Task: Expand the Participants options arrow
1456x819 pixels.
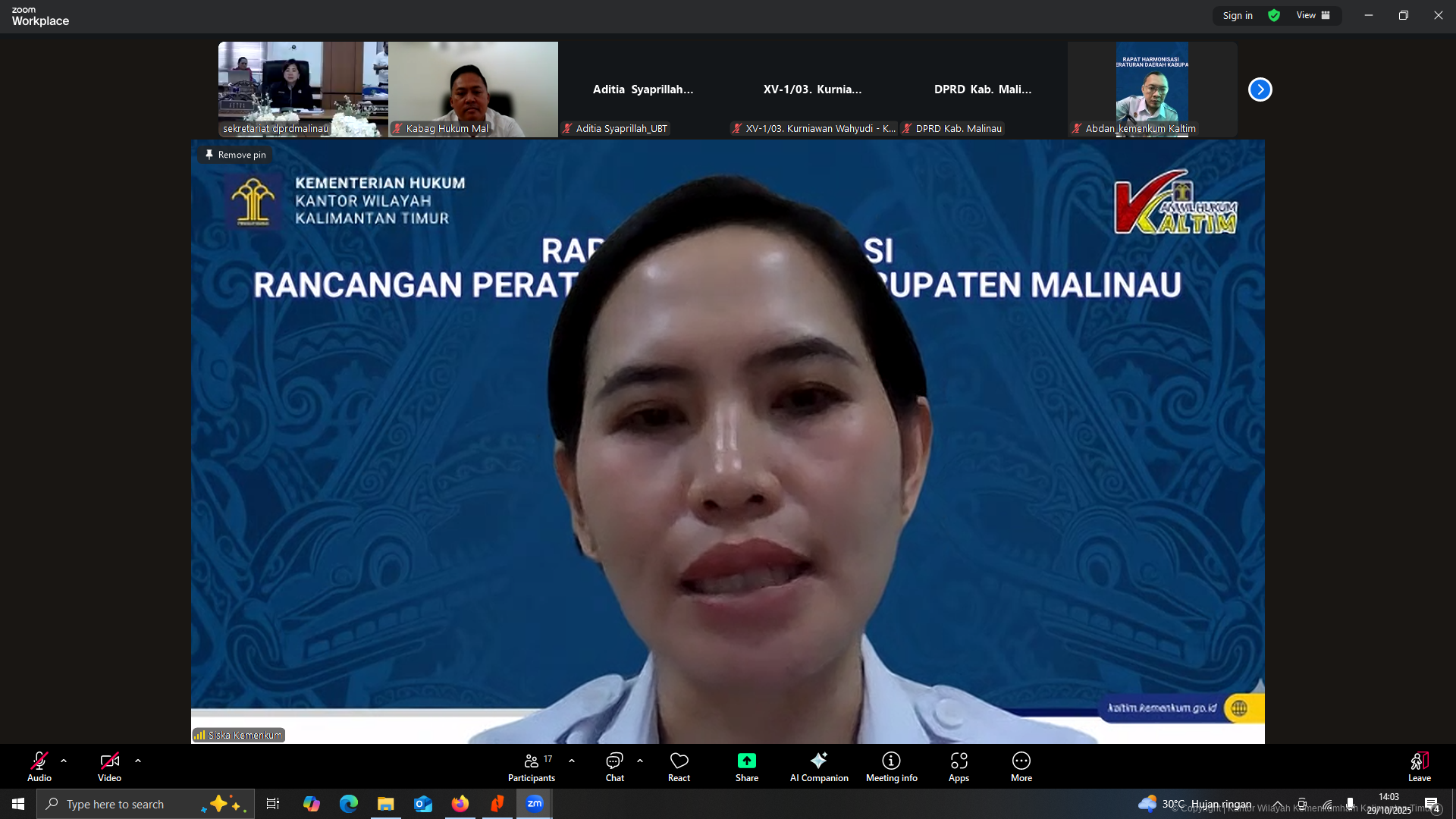Action: pos(572,761)
